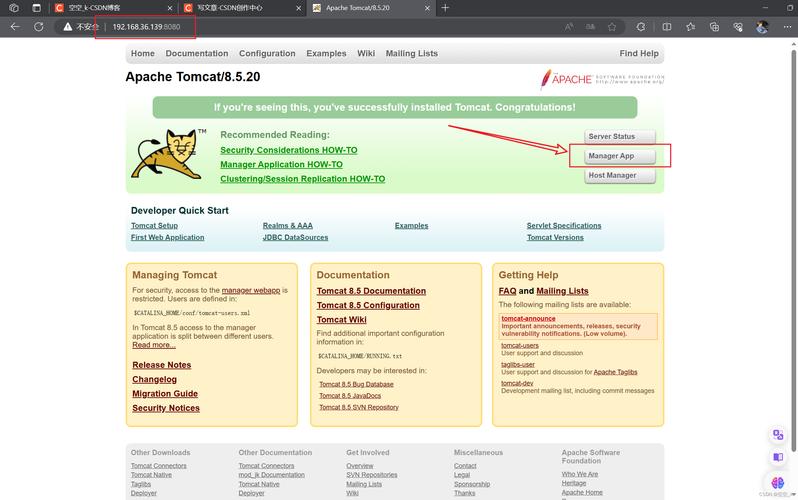Open split screen icon in toolbar
798x500 pixels.
pos(667,27)
